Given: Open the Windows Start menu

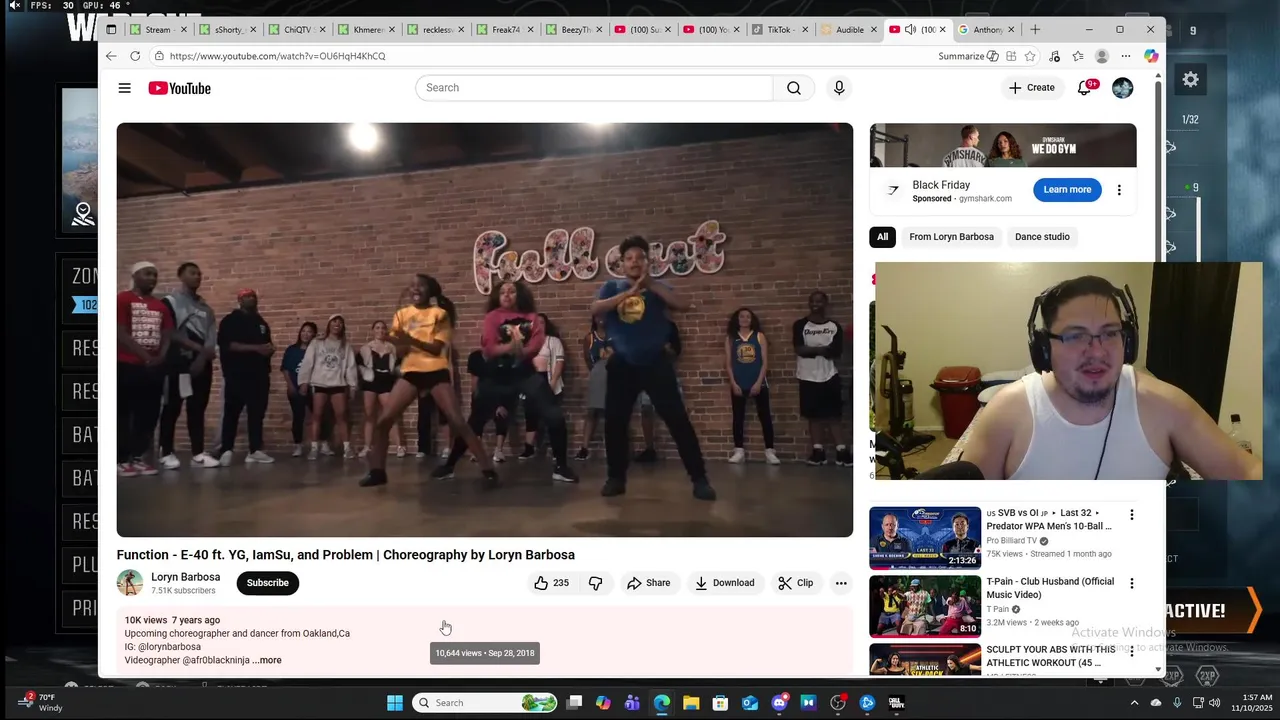Looking at the screenshot, I should tap(395, 703).
